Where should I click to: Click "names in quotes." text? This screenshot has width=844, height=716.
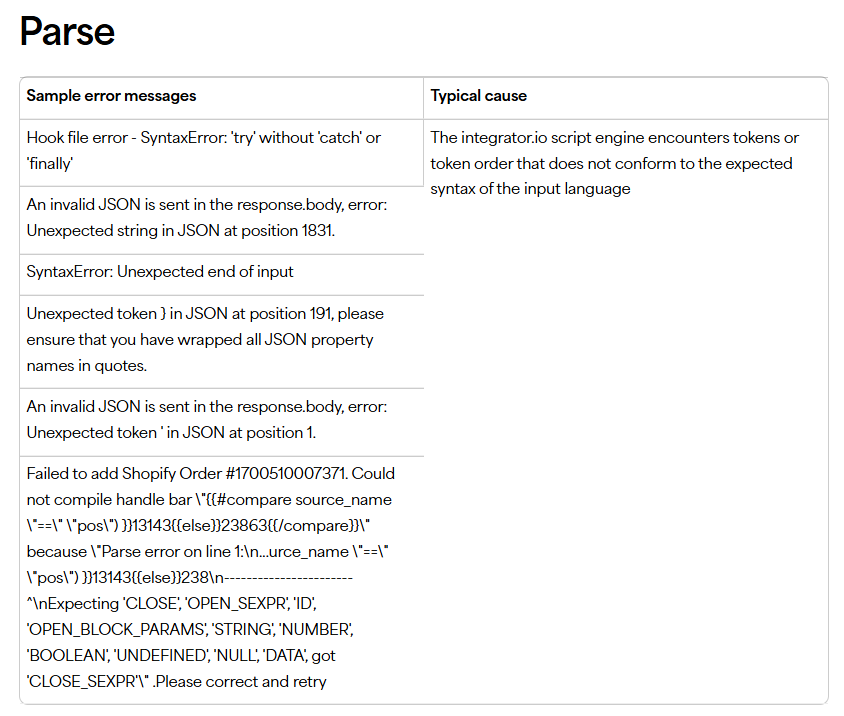click(x=87, y=365)
